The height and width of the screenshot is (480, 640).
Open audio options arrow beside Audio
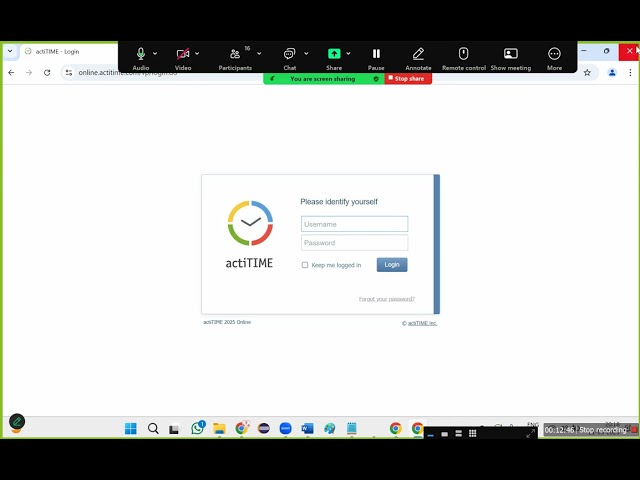155,53
